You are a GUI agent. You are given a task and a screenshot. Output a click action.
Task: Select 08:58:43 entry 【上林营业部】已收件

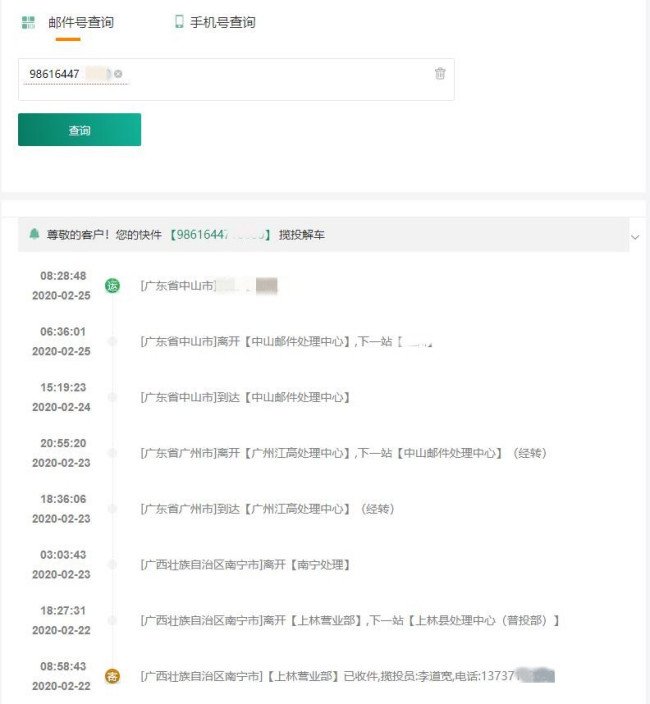pos(347,676)
